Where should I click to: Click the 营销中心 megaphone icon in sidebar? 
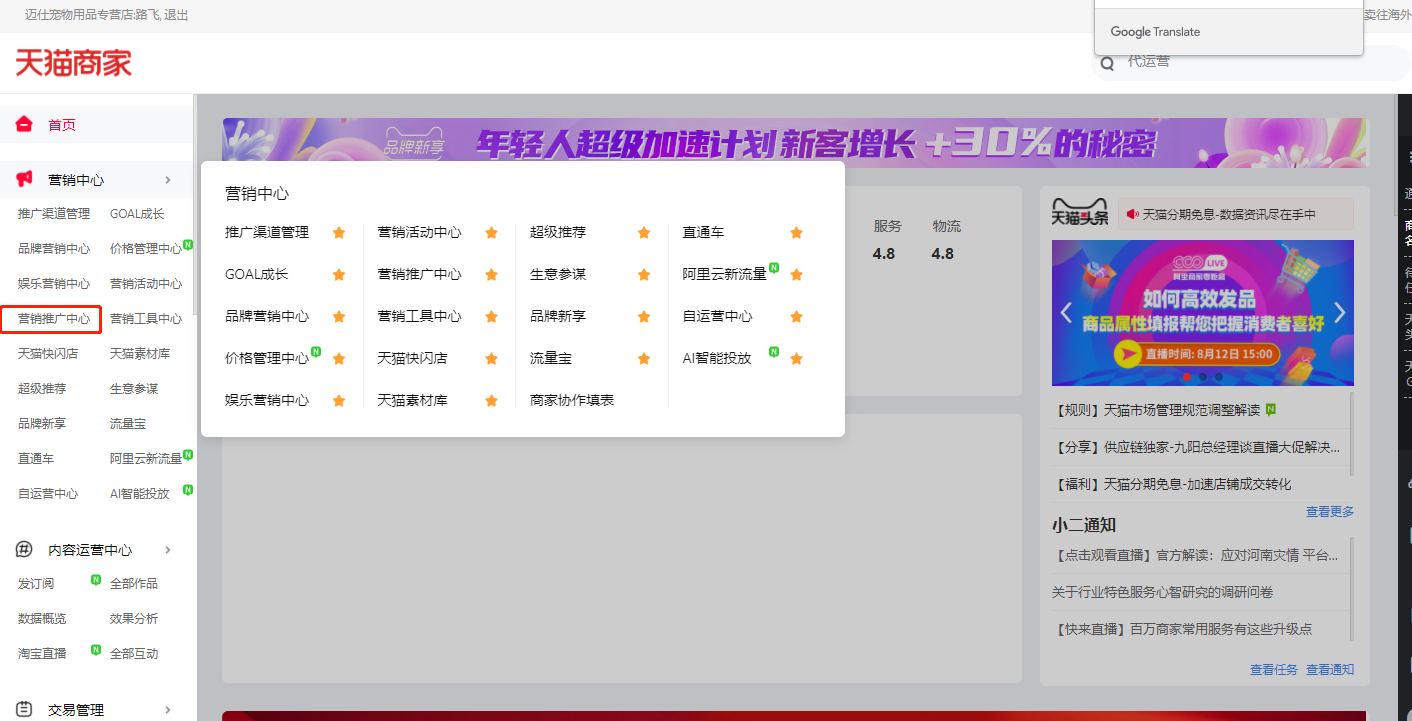pos(25,179)
